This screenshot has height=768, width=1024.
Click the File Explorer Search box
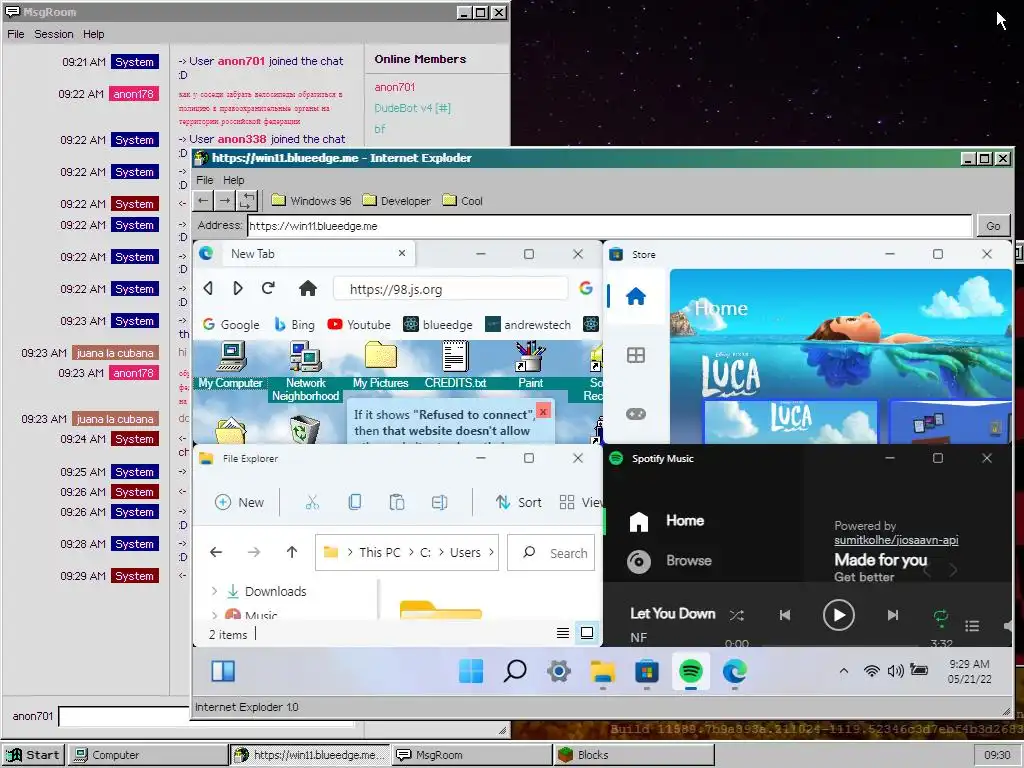pos(551,552)
